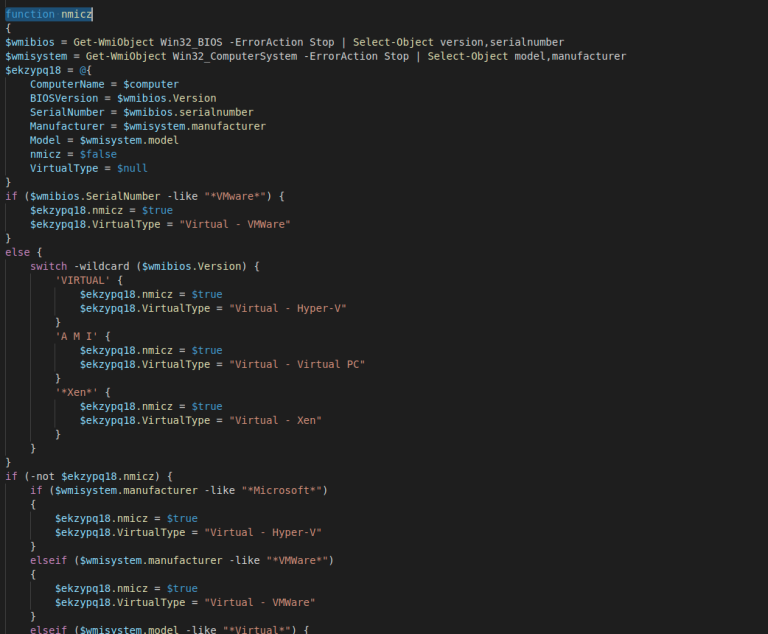Click the 'A M I' case string

76,337
